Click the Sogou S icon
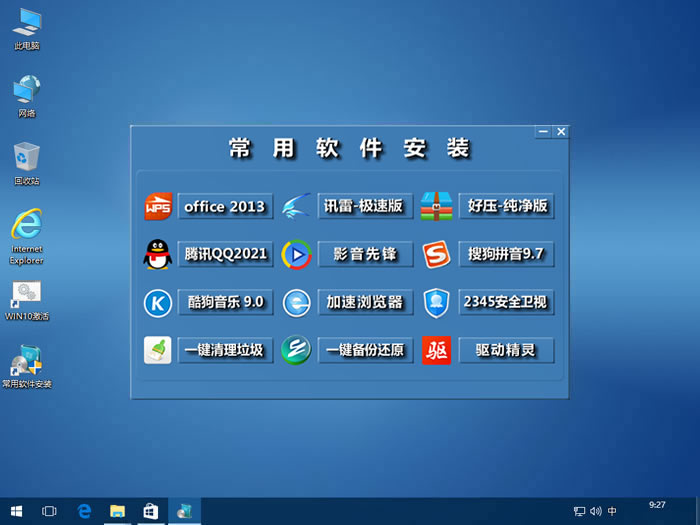Viewport: 700px width, 525px height. (436, 254)
